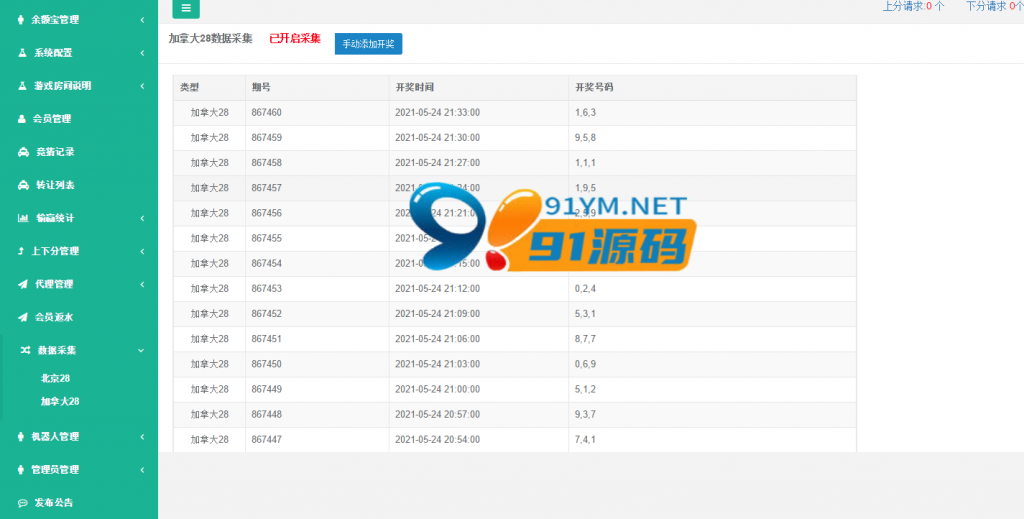The width and height of the screenshot is (1024, 519).
Task: Expand the 管理员管理 chevron
Action: point(142,470)
